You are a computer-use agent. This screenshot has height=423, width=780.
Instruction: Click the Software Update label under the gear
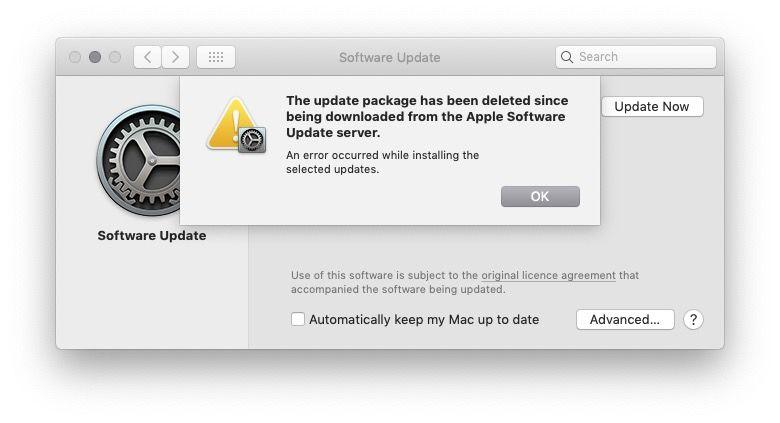(x=152, y=235)
